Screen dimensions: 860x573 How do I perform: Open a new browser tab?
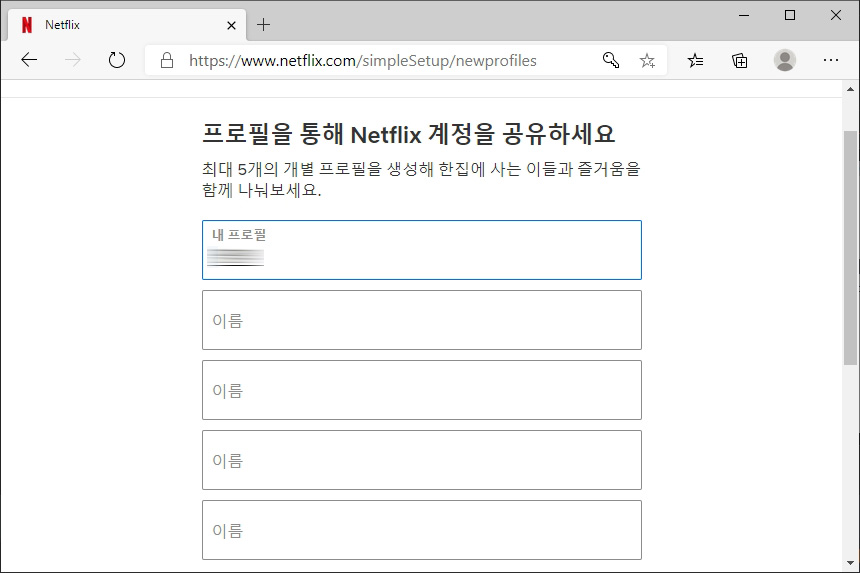[263, 25]
